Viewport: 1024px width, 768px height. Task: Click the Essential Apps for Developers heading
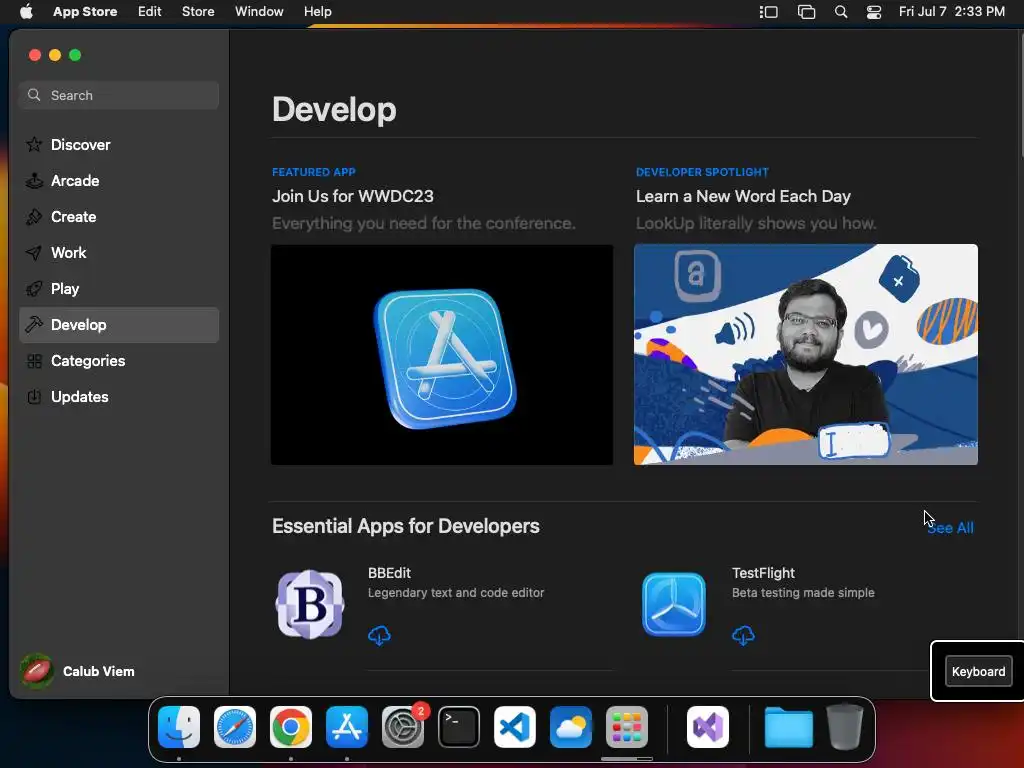(x=406, y=526)
